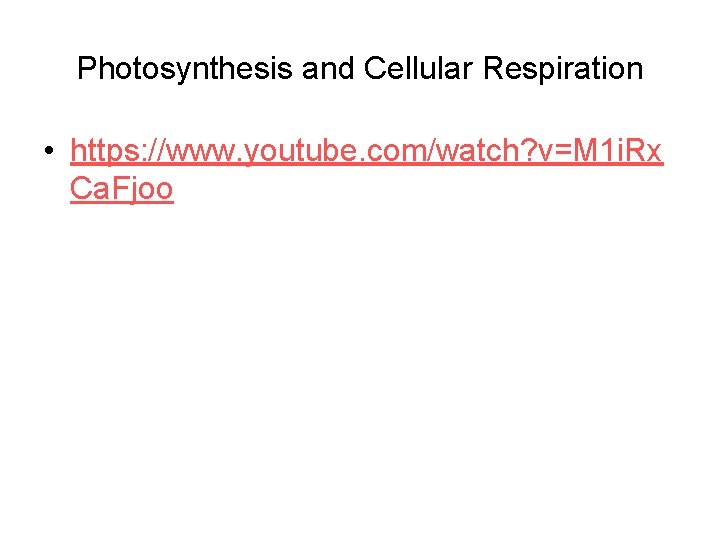Click the word 'Photosynthesis' in the title
This screenshot has width=720, height=540.
185,69
